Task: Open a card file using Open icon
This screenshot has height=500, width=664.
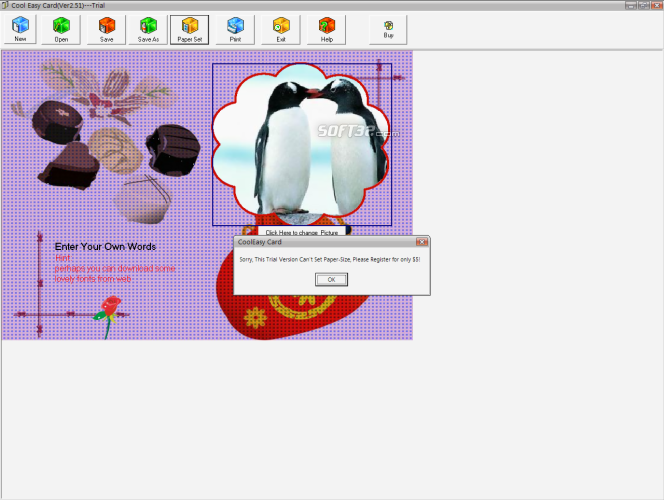Action: [x=61, y=29]
